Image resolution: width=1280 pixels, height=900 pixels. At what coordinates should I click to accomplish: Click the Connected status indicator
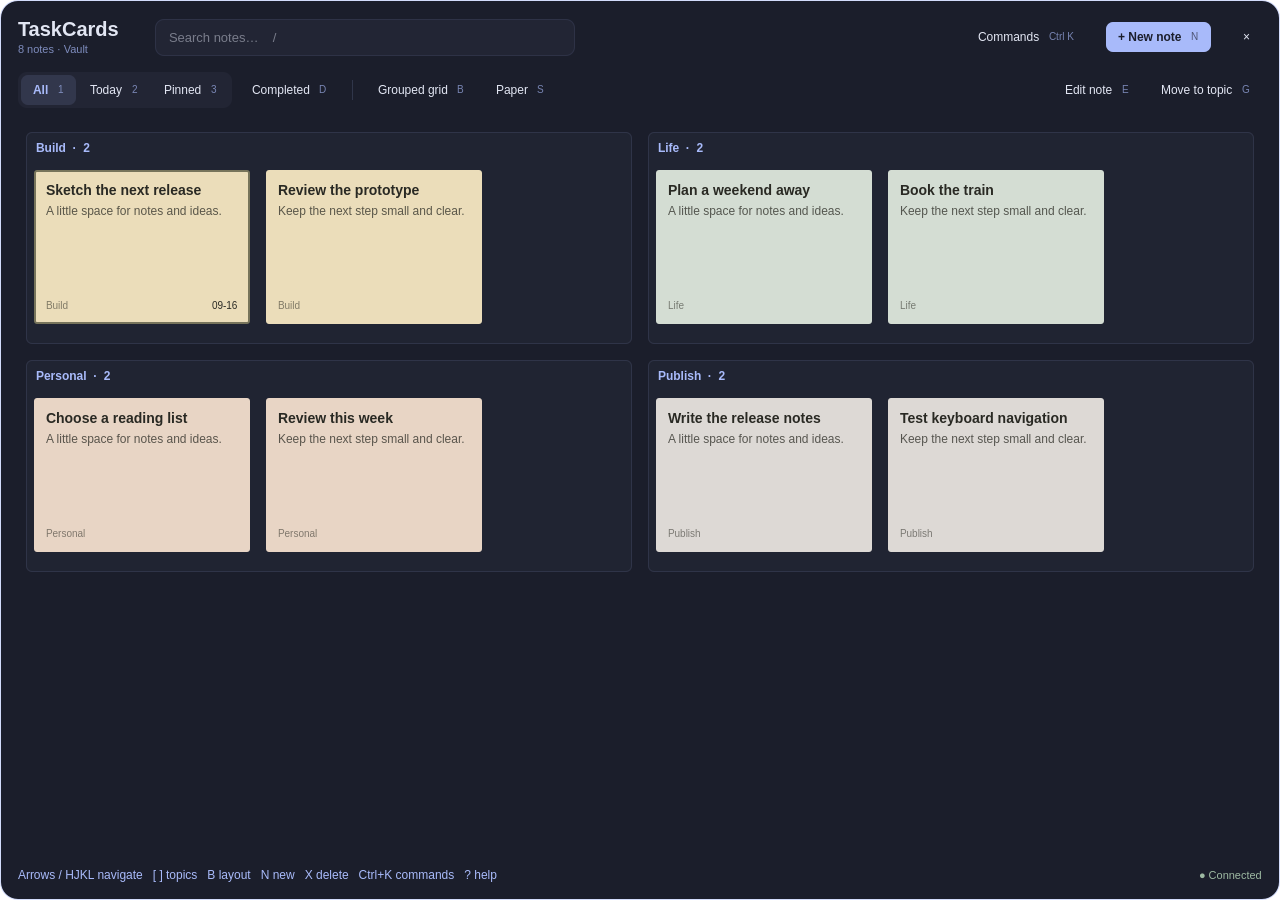[1230, 875]
